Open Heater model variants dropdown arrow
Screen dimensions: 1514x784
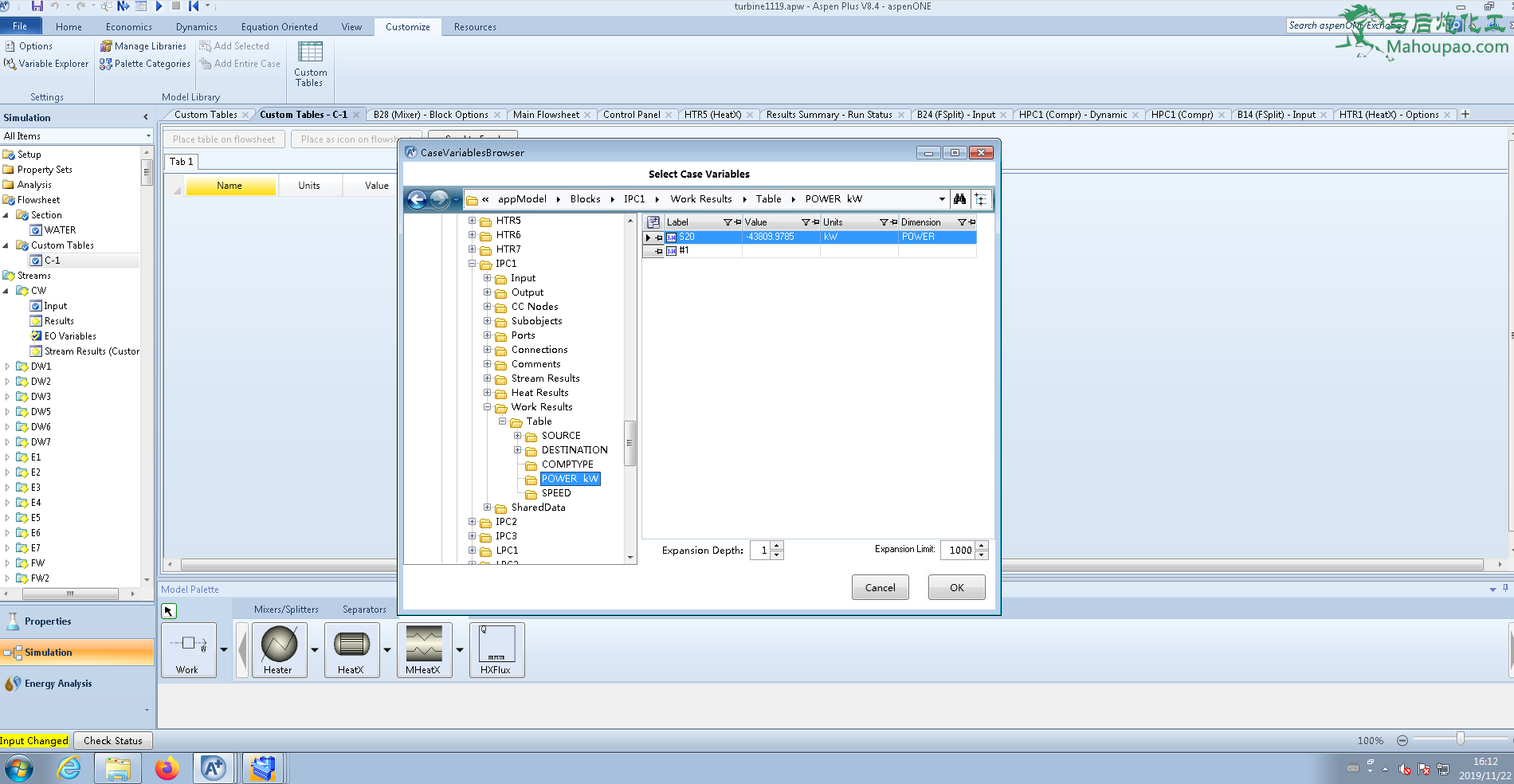(314, 650)
